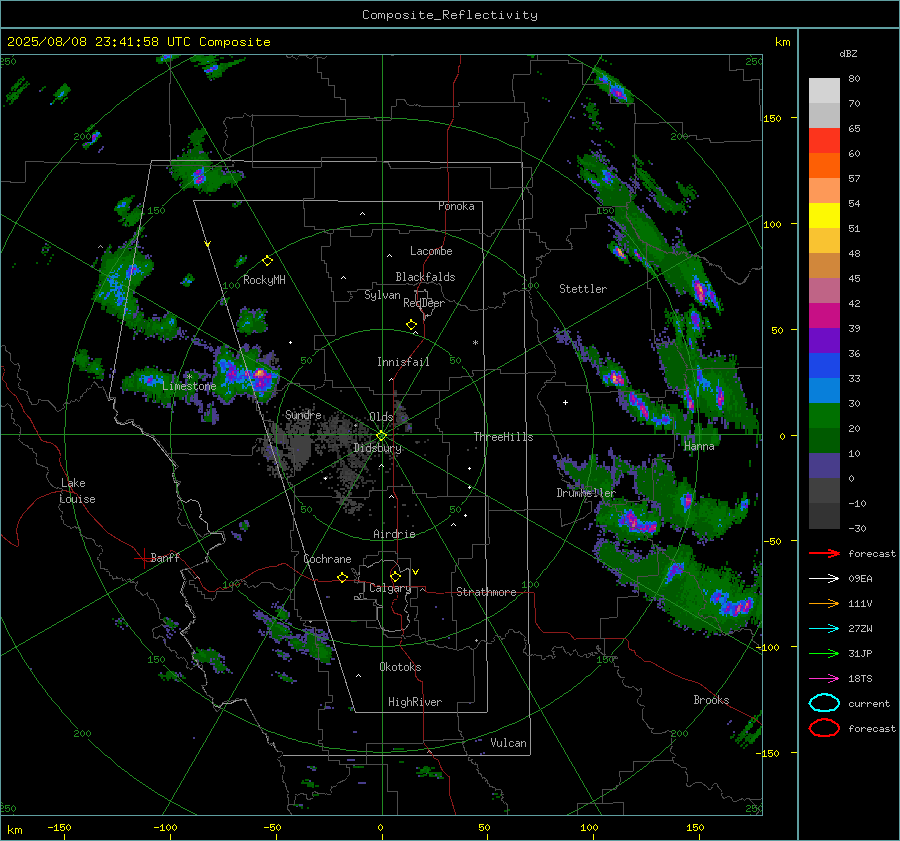The width and height of the screenshot is (900, 841).
Task: Click the dBZ legend heading
Action: (848, 54)
